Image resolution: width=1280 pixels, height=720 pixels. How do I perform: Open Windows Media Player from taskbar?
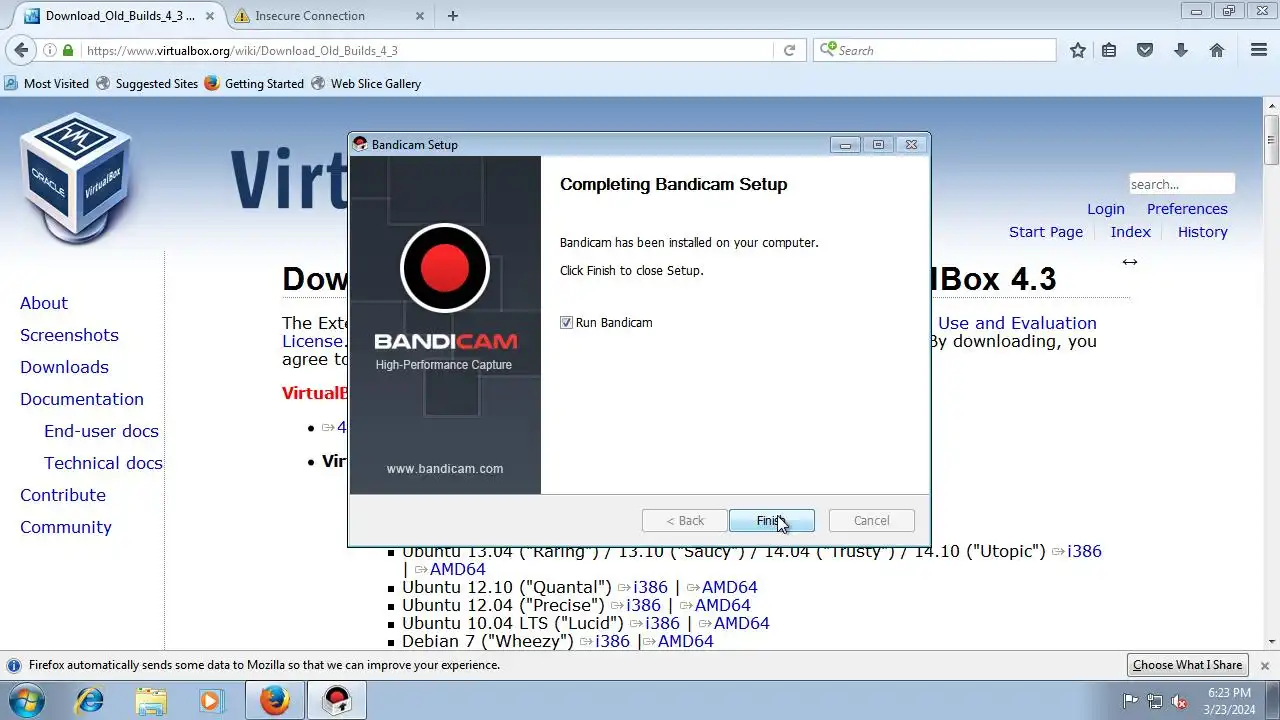click(x=211, y=701)
